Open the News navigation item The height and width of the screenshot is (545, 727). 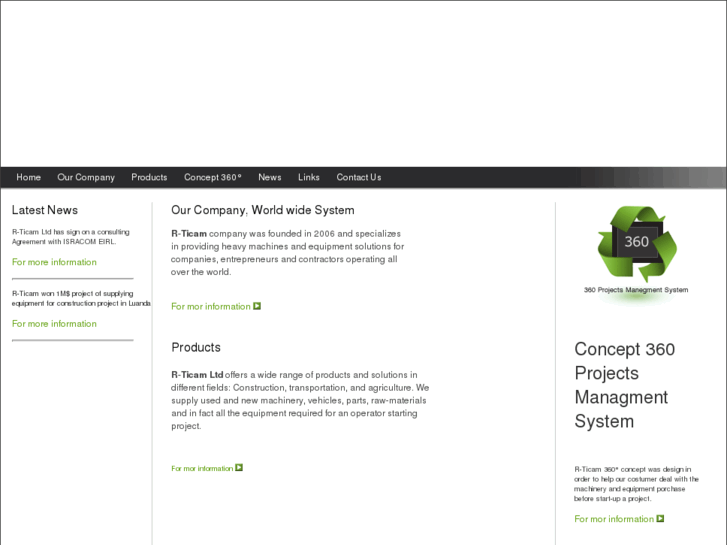pos(269,177)
